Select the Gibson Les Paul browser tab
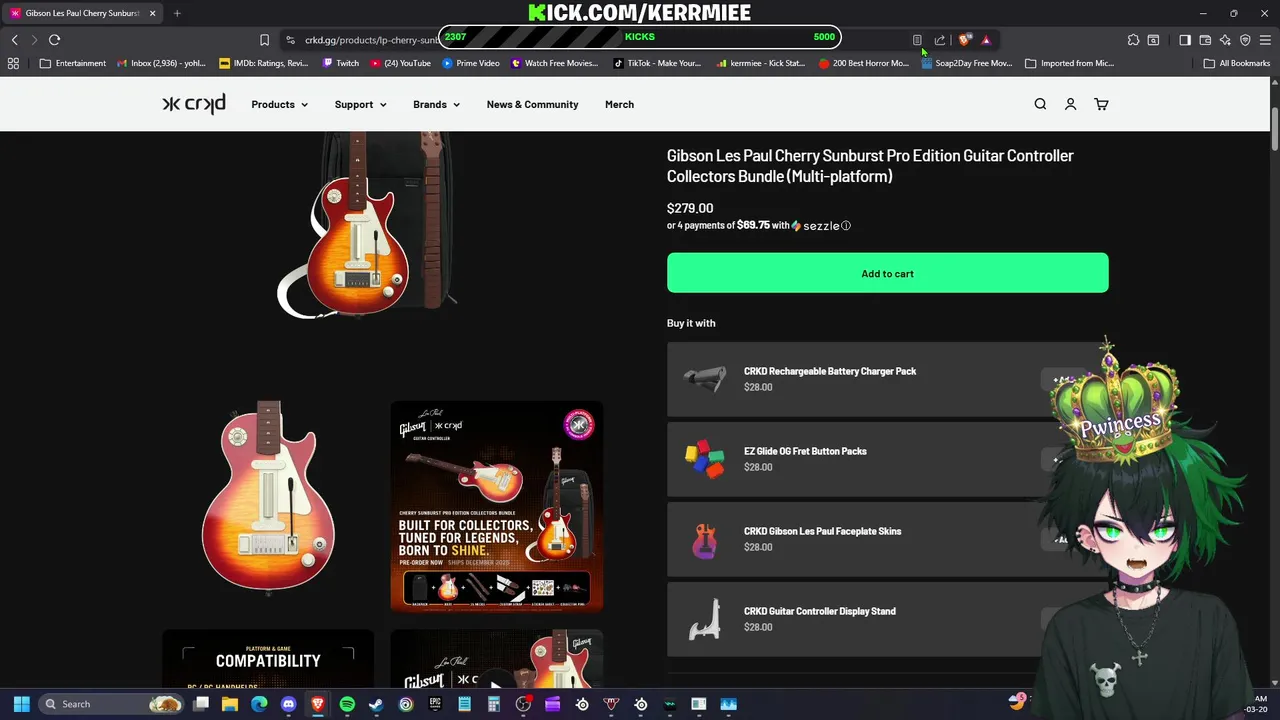1280x720 pixels. 80,13
